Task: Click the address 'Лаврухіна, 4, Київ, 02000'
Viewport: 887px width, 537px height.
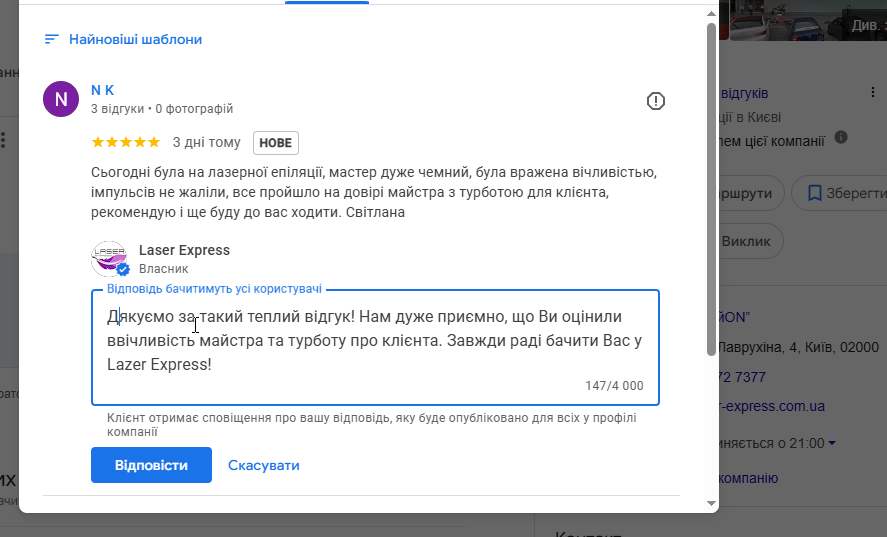Action: 798,347
